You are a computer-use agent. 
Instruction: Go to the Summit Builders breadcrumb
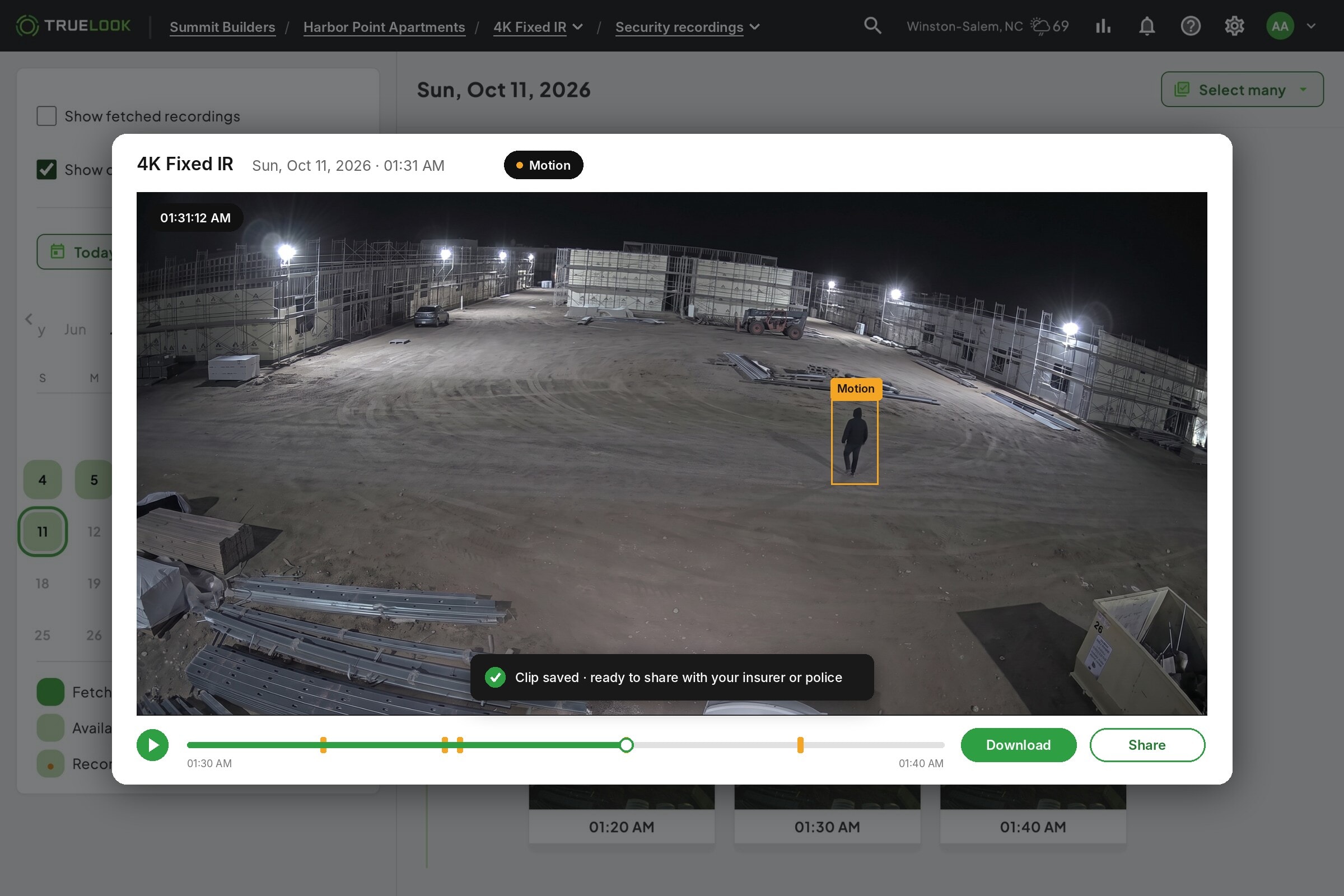tap(222, 27)
